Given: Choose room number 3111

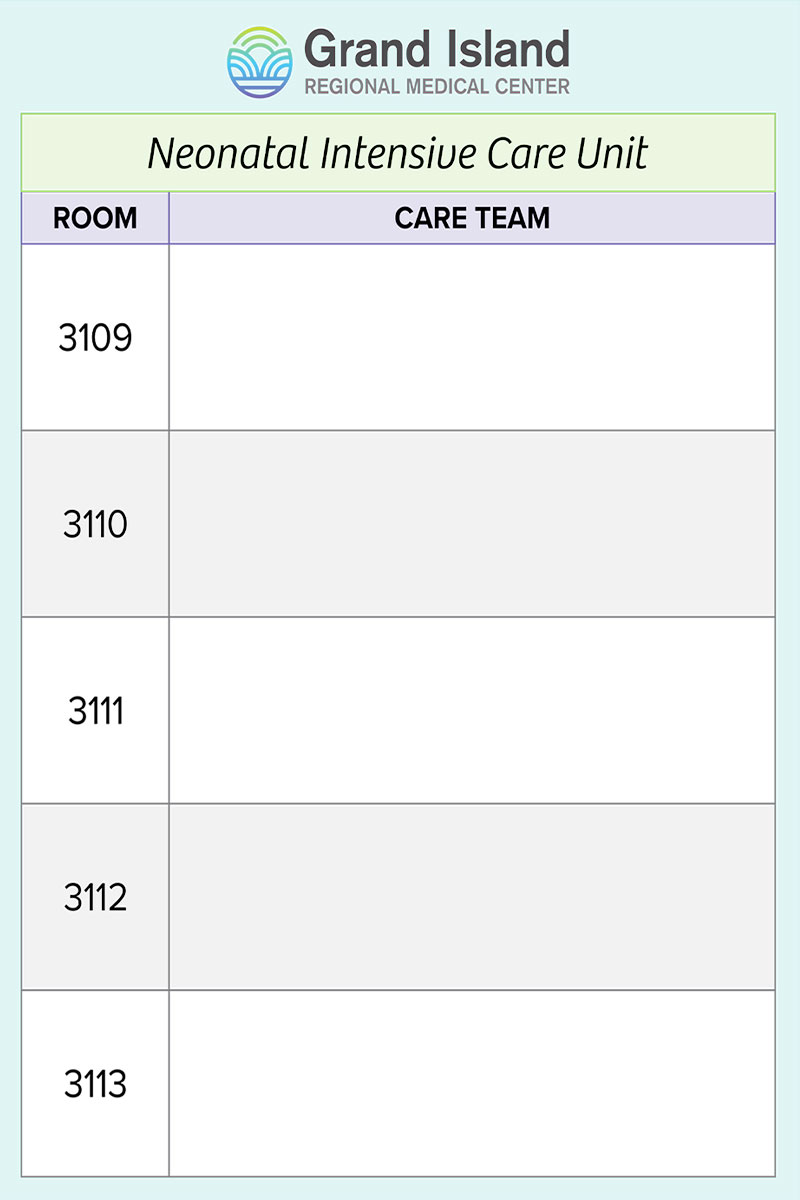Looking at the screenshot, I should (95, 711).
